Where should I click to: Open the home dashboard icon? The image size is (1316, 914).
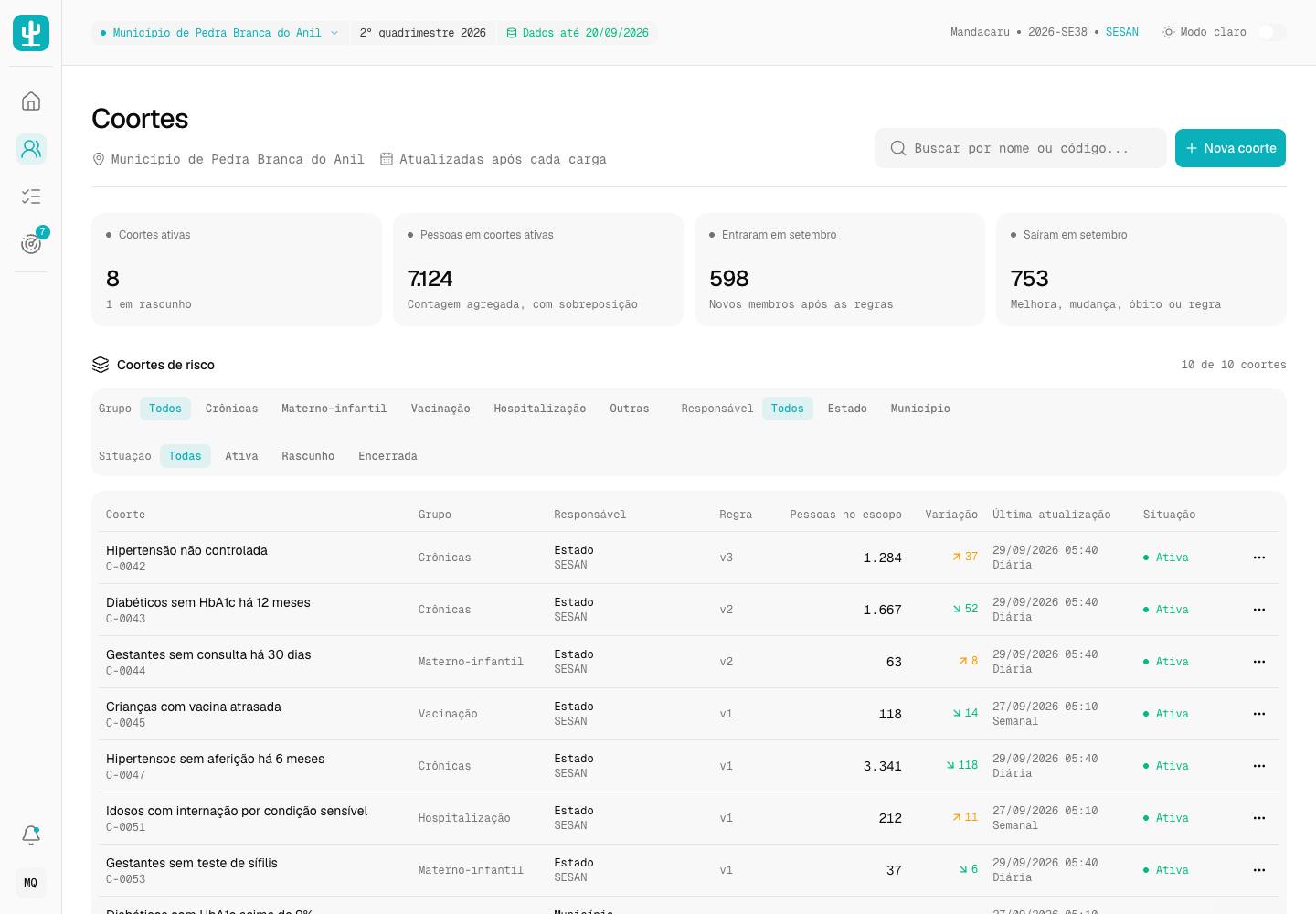tap(31, 101)
